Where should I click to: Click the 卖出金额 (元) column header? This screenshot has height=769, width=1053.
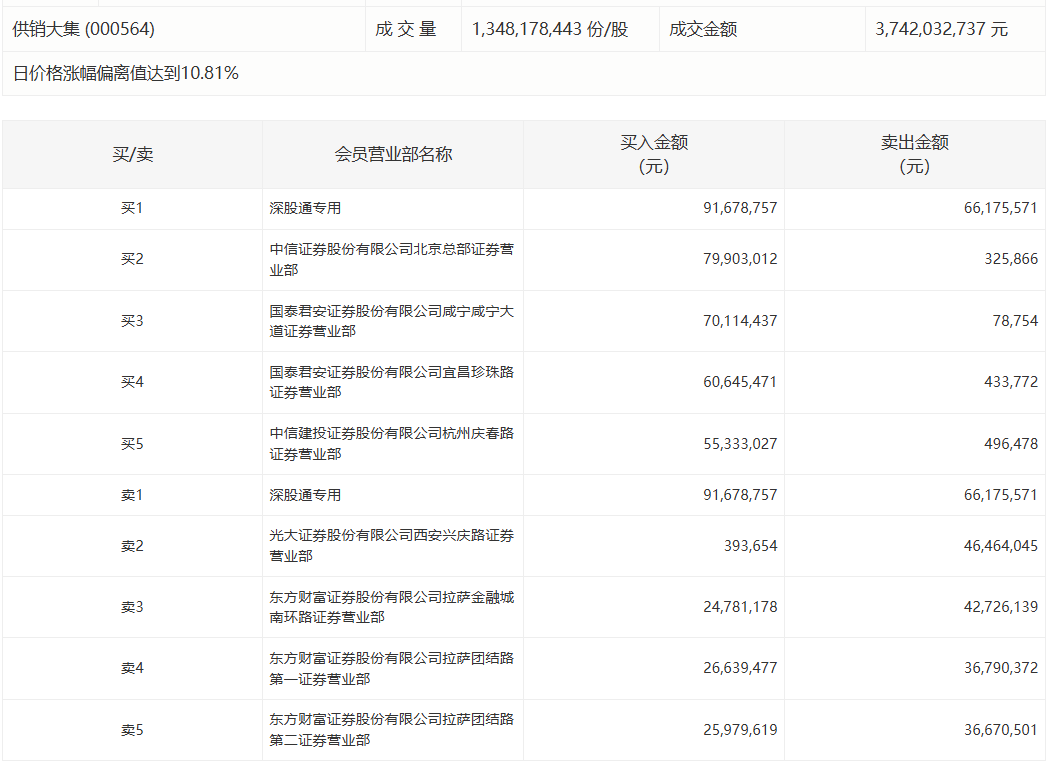pos(914,155)
